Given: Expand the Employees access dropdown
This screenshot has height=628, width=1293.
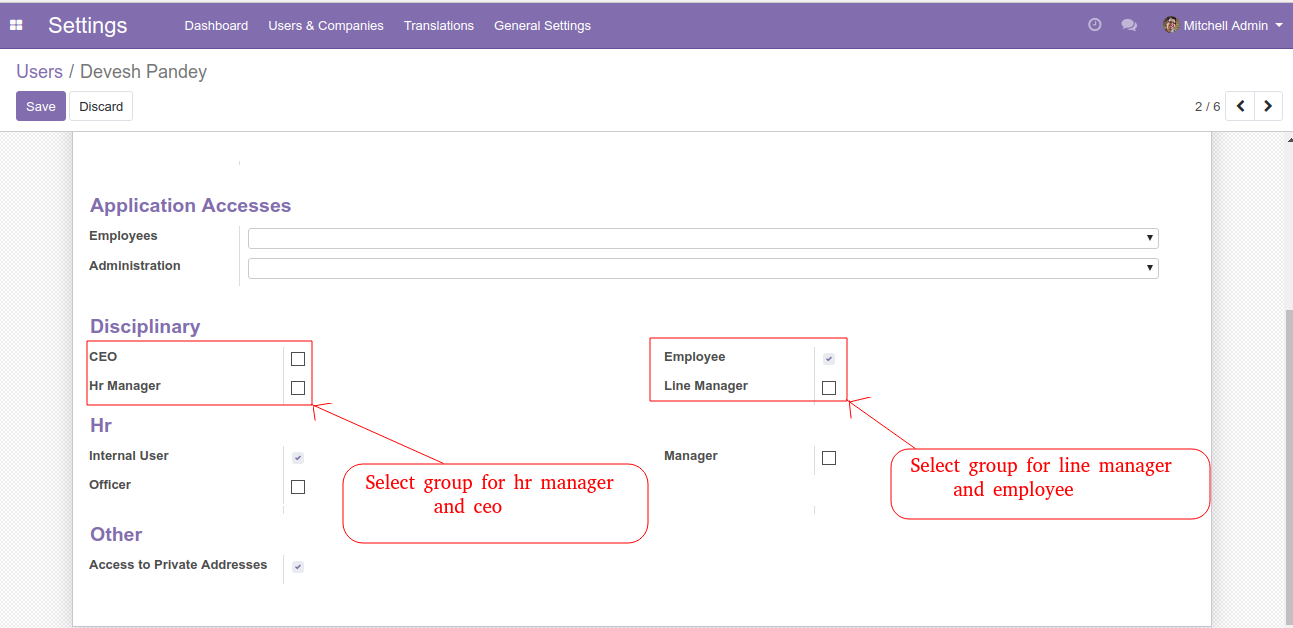Looking at the screenshot, I should [x=703, y=238].
